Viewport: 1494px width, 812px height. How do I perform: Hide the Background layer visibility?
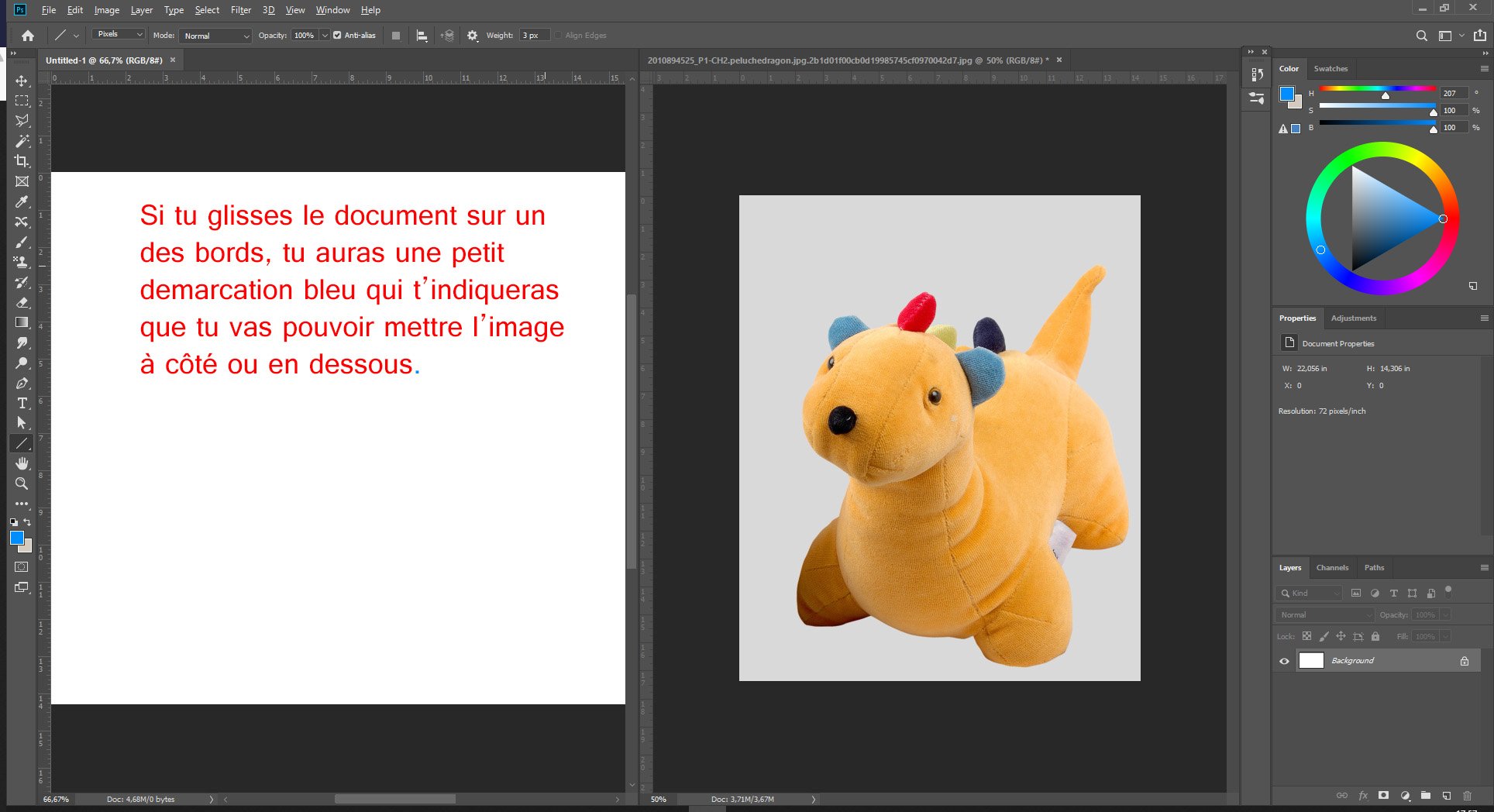click(1284, 661)
